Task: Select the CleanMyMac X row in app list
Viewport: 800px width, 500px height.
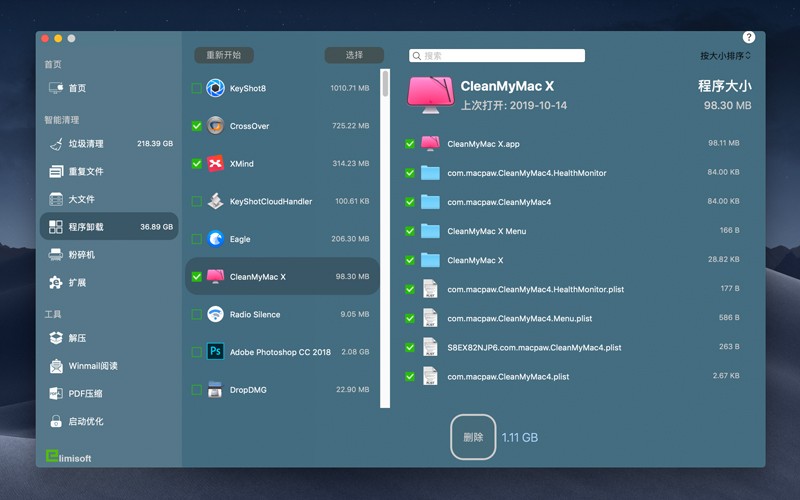Action: pos(282,277)
